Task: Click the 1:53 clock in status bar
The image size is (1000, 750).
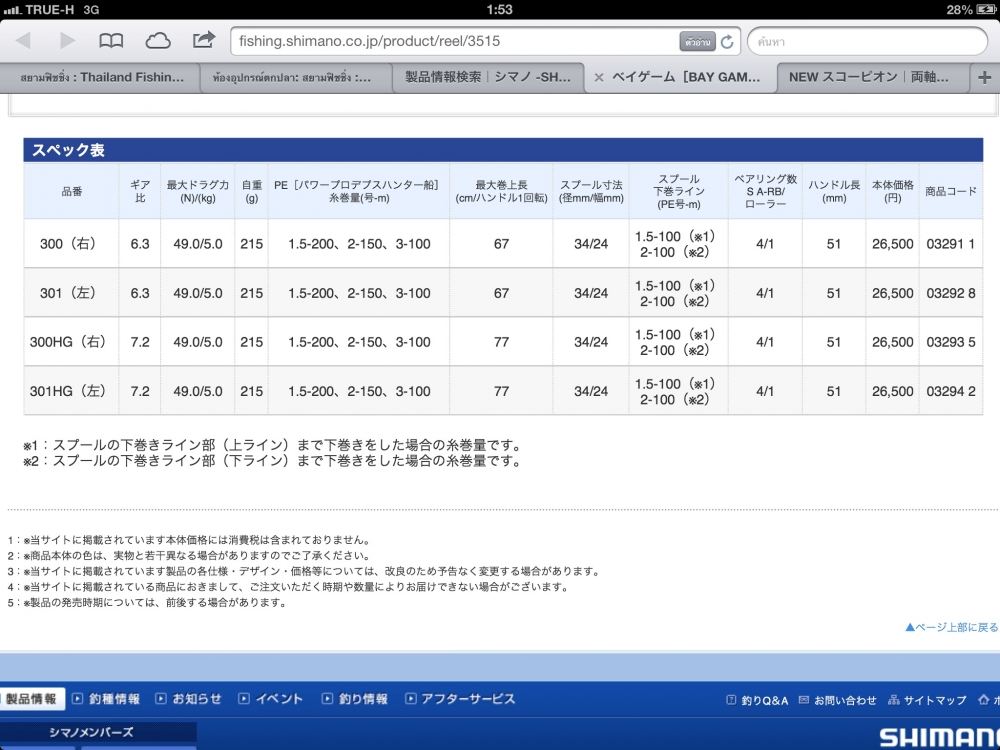Action: [499, 10]
